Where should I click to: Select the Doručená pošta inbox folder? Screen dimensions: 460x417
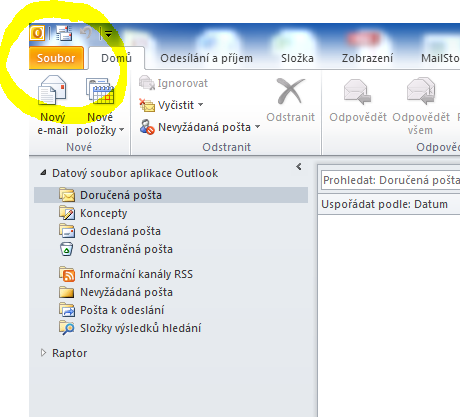tap(171, 195)
